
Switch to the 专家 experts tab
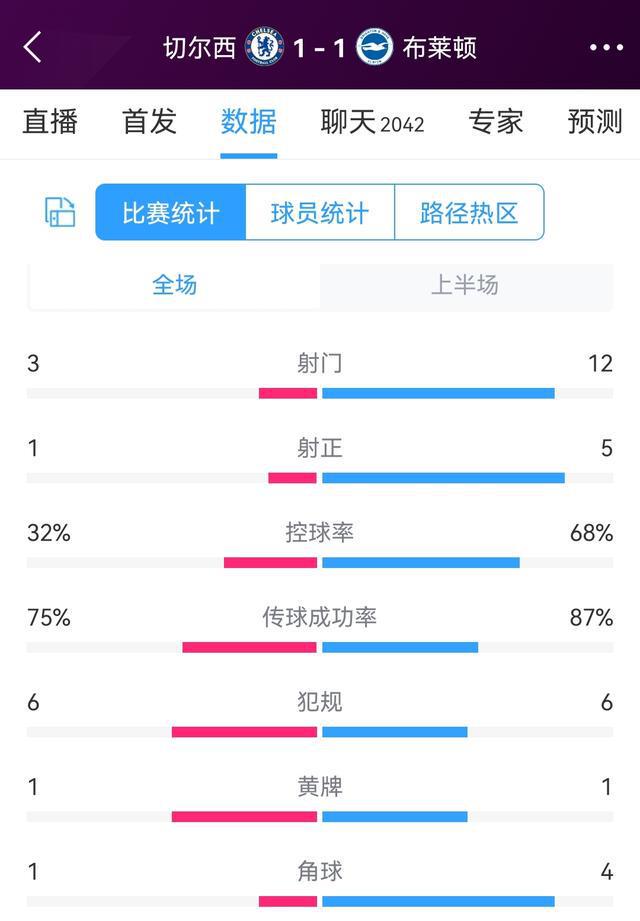[x=497, y=122]
